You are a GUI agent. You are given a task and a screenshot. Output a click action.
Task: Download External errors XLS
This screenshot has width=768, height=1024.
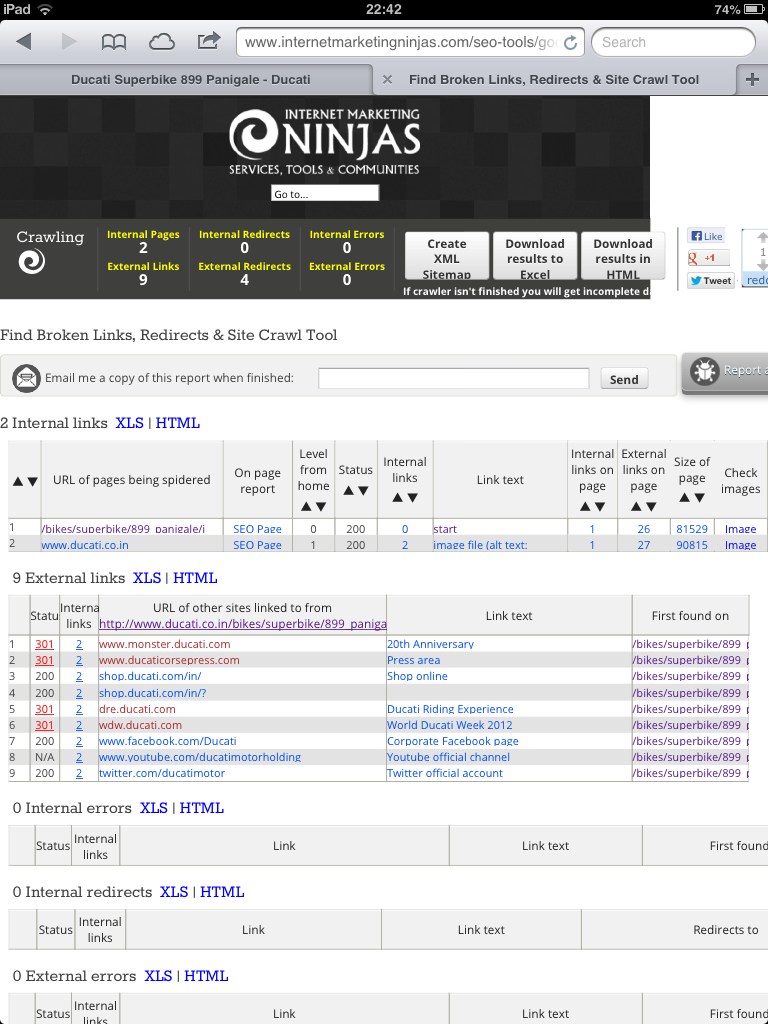tap(158, 976)
